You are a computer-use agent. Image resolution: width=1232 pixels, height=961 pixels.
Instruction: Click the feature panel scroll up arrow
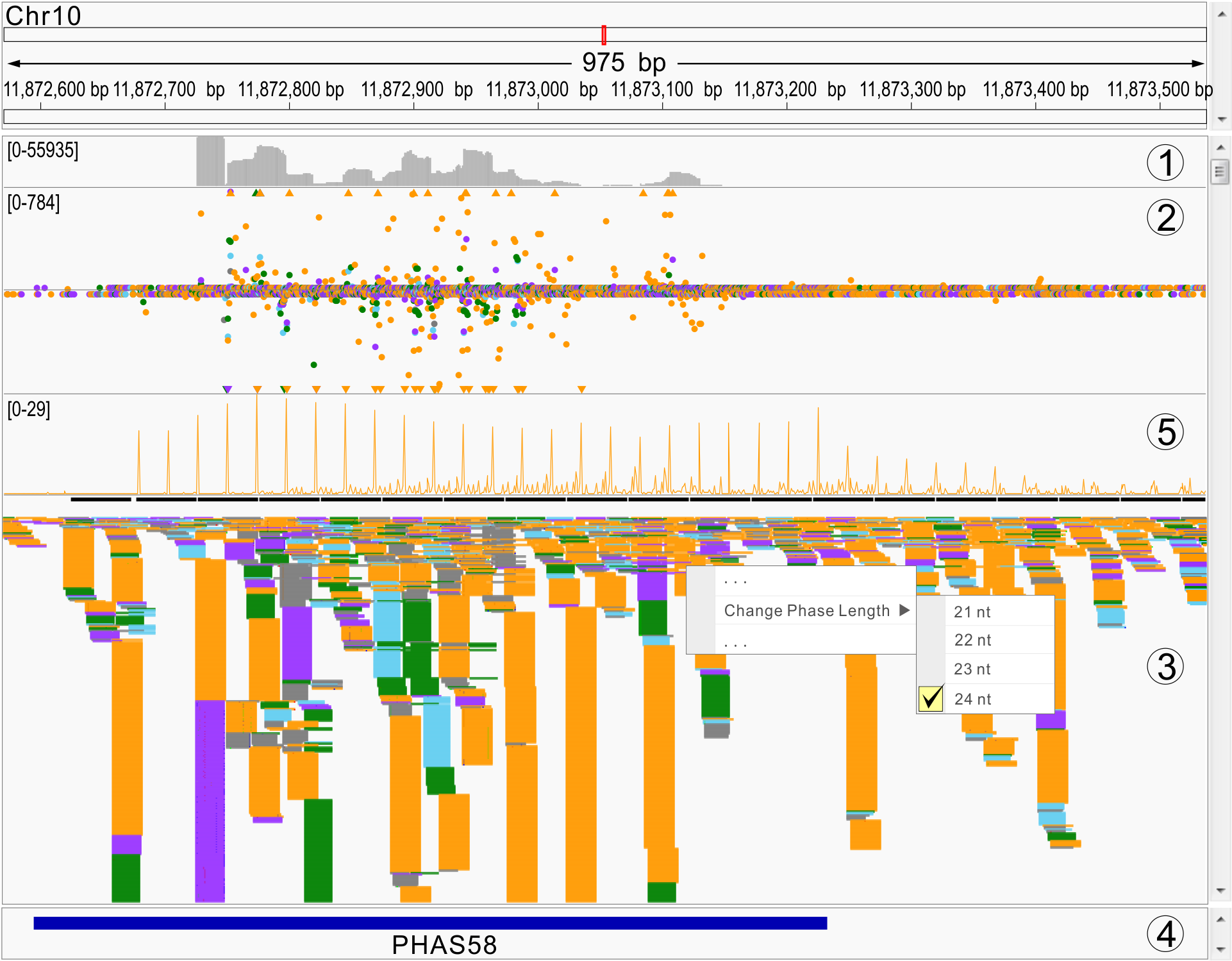pos(1220,919)
